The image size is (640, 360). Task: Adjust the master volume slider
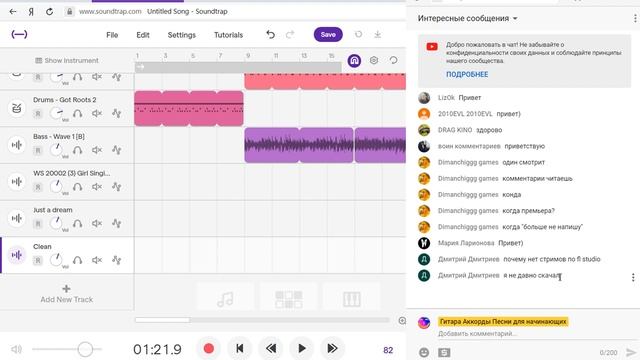coord(85,349)
